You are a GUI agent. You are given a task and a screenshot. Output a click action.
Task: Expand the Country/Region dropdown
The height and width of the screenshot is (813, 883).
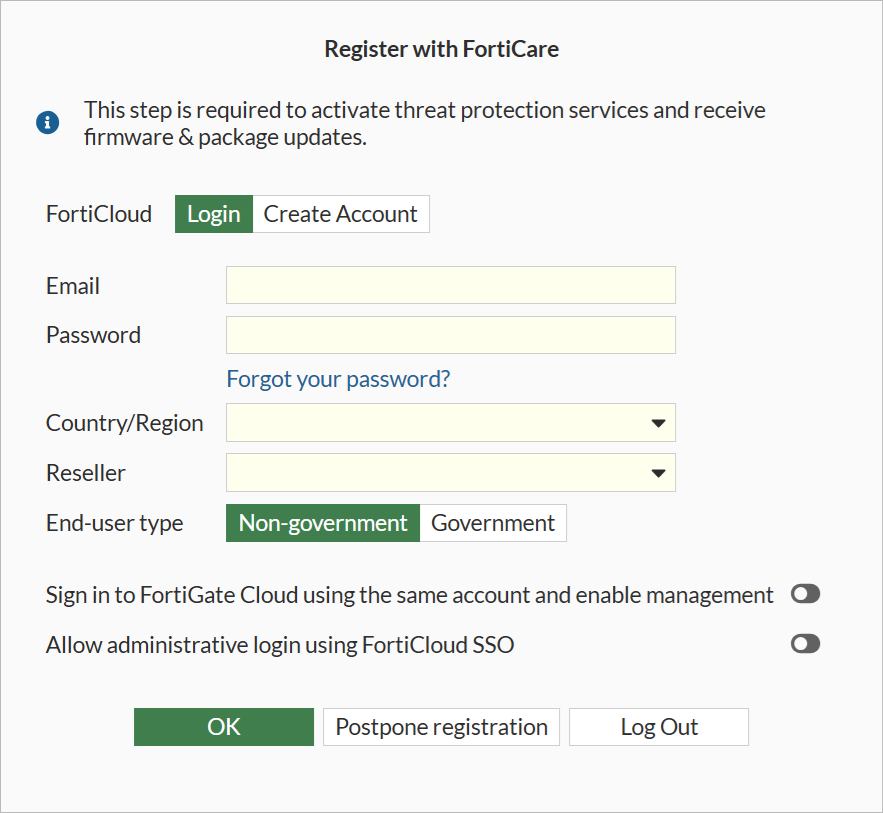(x=450, y=423)
